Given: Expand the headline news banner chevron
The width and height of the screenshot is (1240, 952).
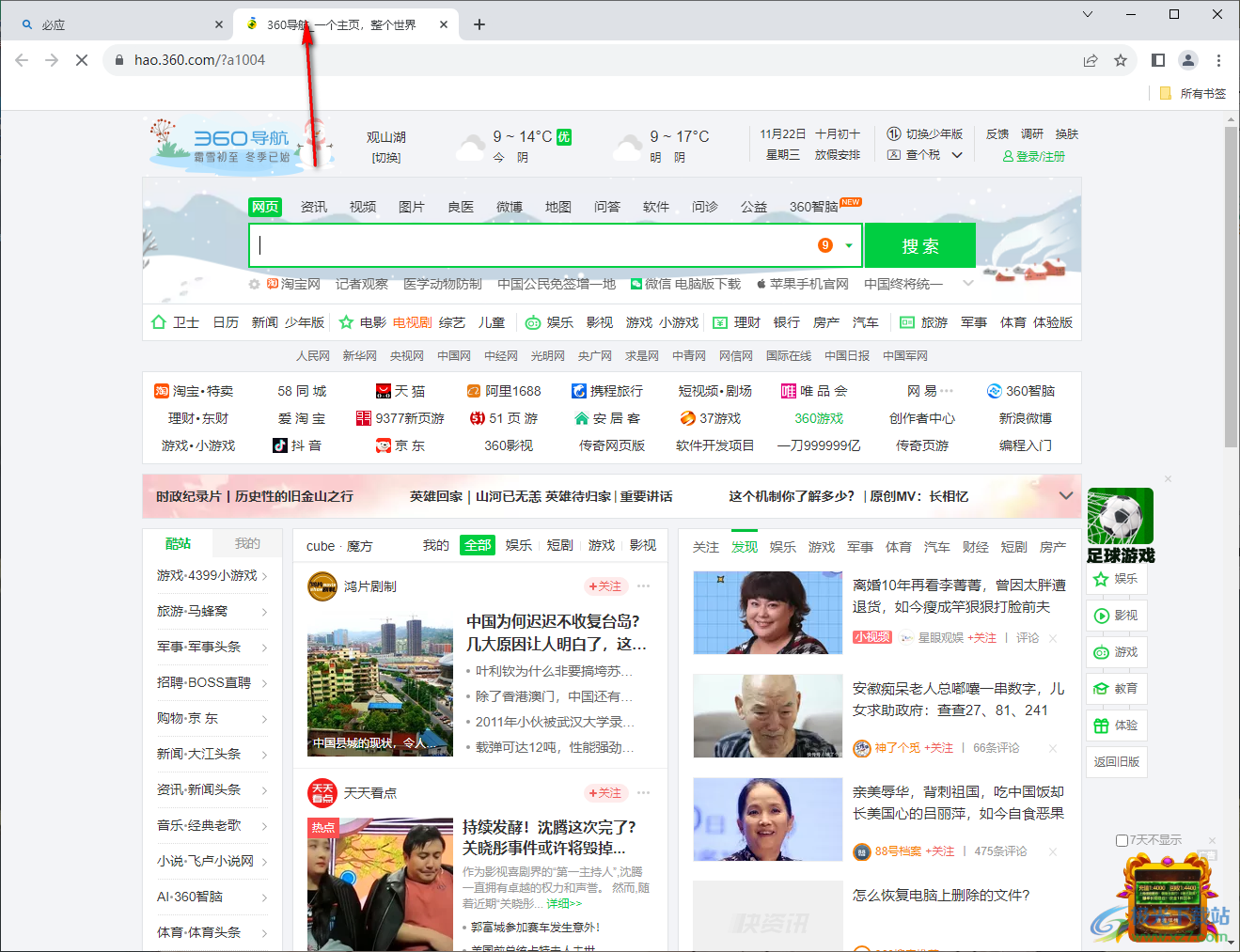Looking at the screenshot, I should tap(1066, 496).
